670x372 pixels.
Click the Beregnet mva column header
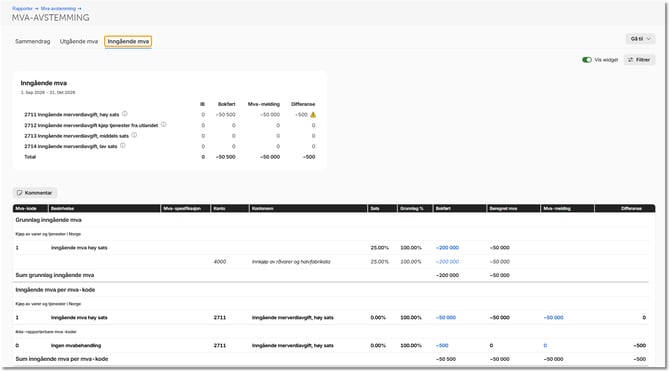pyautogui.click(x=513, y=208)
